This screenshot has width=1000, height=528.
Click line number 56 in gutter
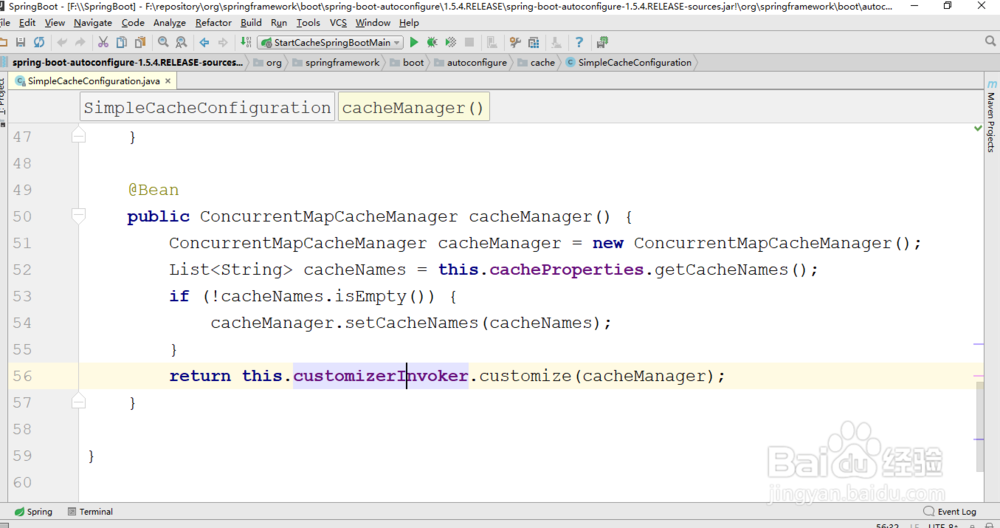pyautogui.click(x=22, y=376)
